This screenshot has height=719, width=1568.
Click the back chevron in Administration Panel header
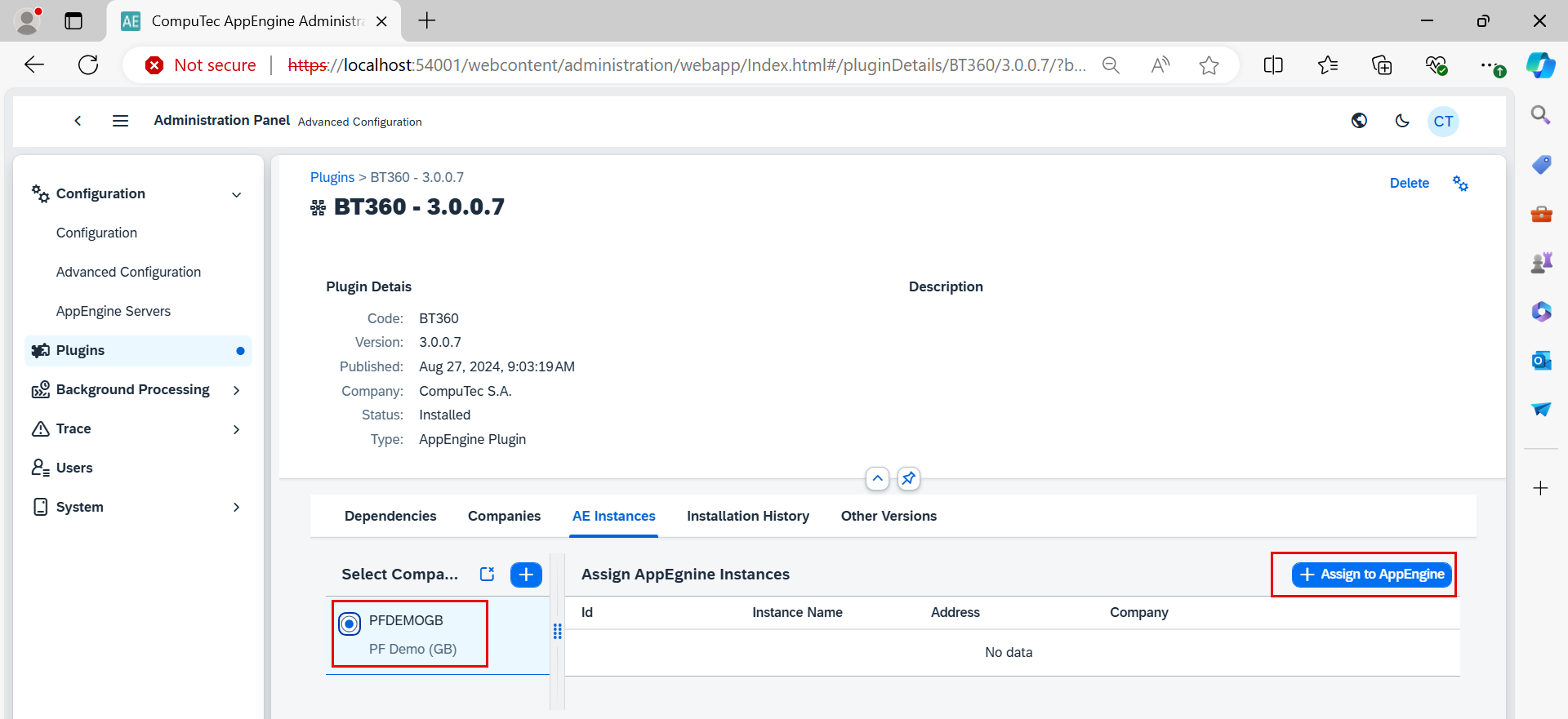(x=78, y=121)
